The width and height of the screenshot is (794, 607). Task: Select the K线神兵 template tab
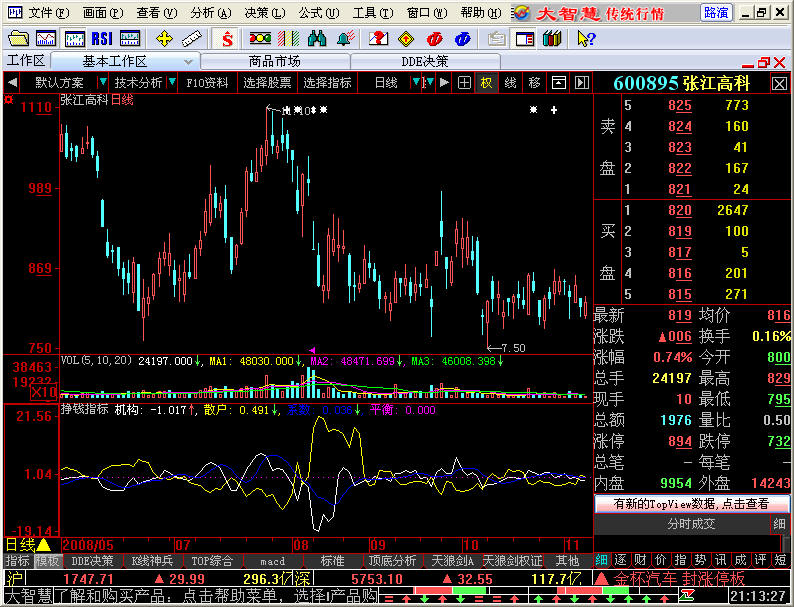[x=152, y=561]
